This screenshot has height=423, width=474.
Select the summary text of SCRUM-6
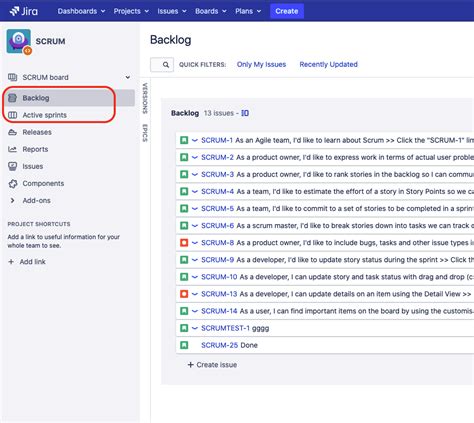[355, 226]
